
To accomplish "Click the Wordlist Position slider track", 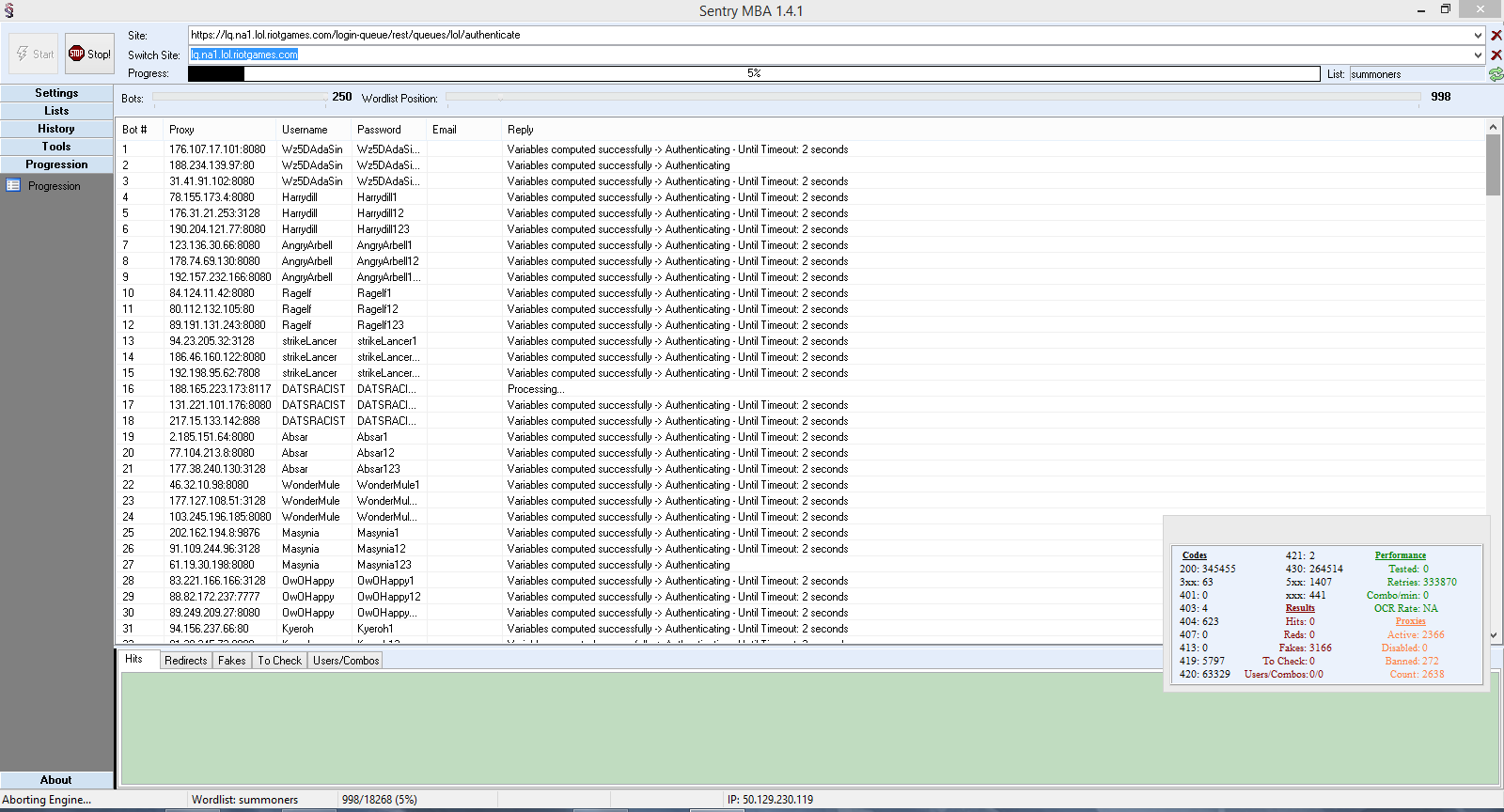I will (932, 97).
